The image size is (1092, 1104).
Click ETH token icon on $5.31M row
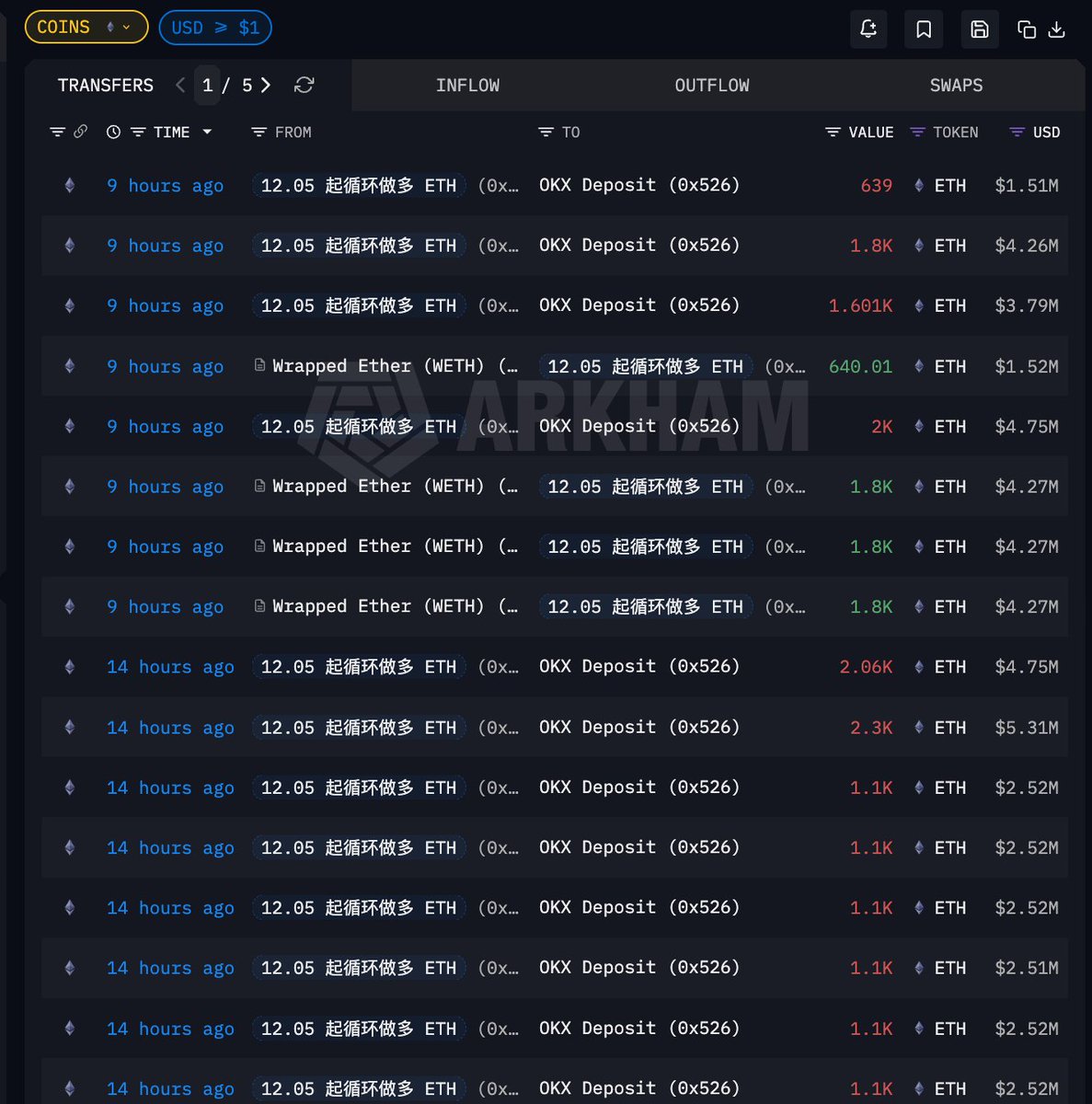click(x=918, y=728)
